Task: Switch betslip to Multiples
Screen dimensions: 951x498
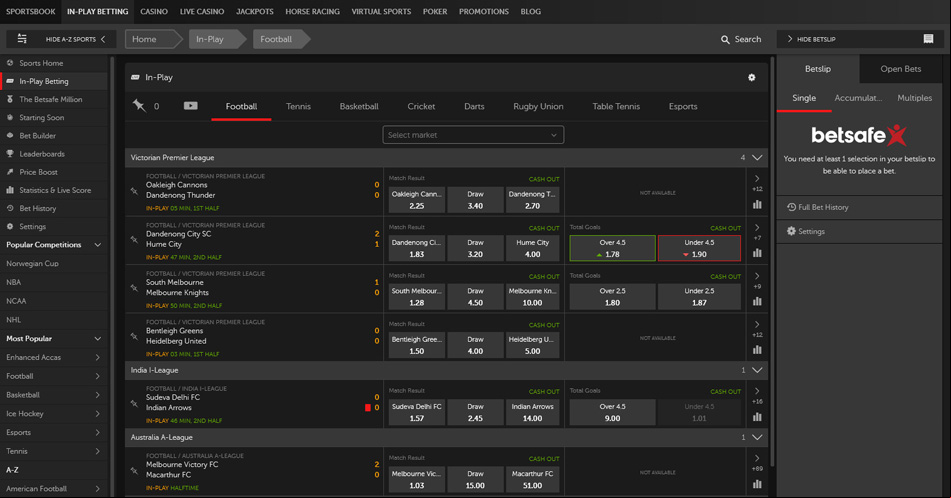Action: (915, 98)
